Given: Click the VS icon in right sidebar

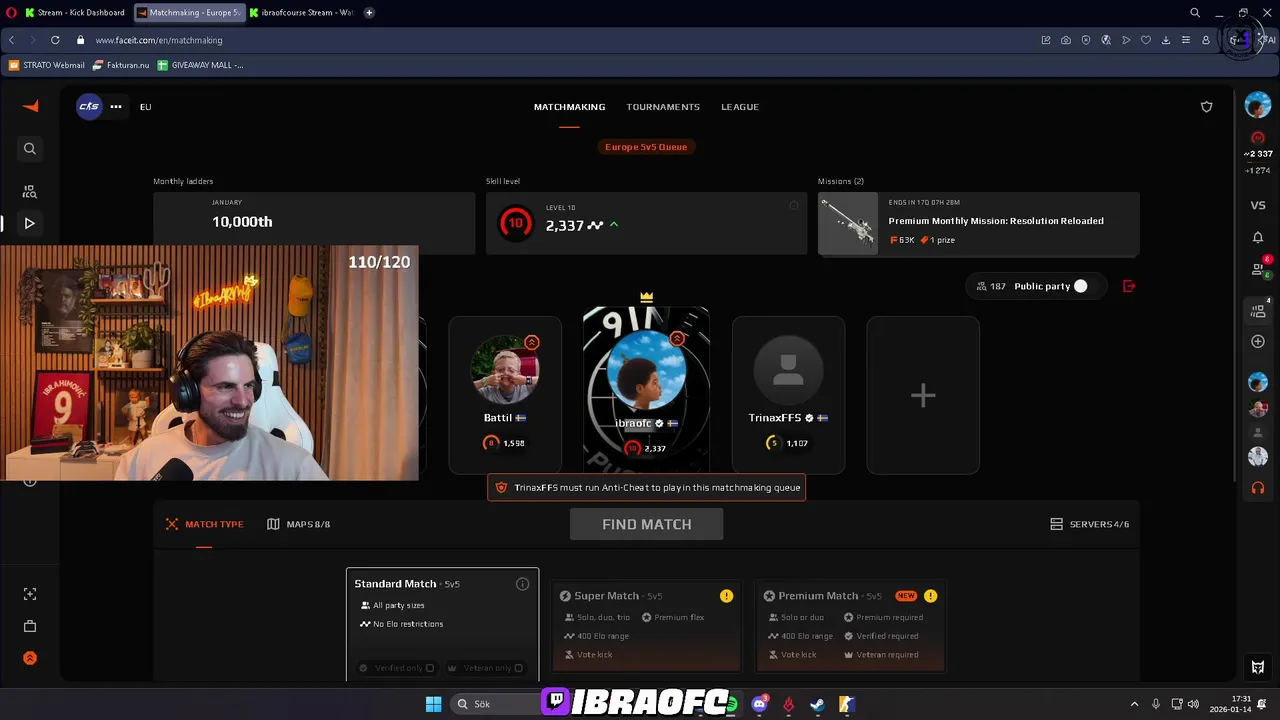Looking at the screenshot, I should [x=1258, y=205].
